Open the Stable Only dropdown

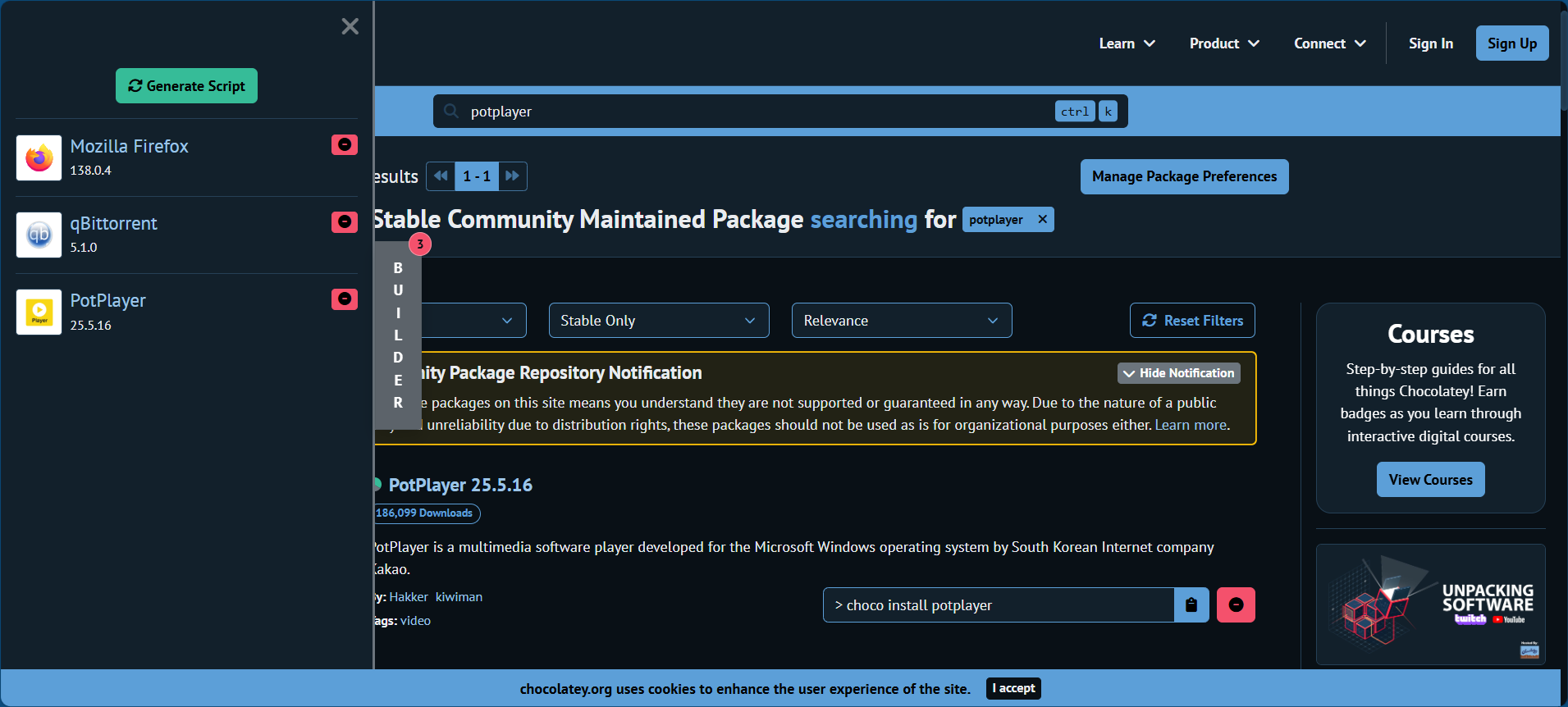(659, 321)
